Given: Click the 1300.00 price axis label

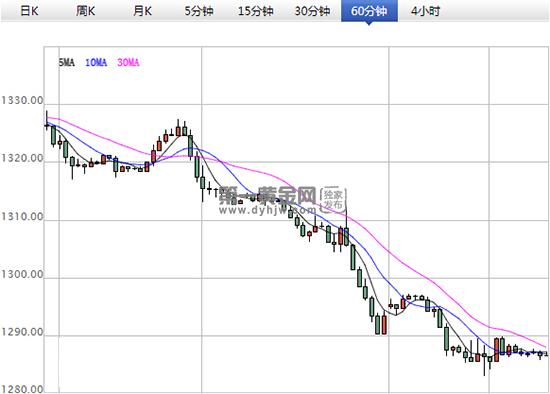Looking at the screenshot, I should (22, 274).
